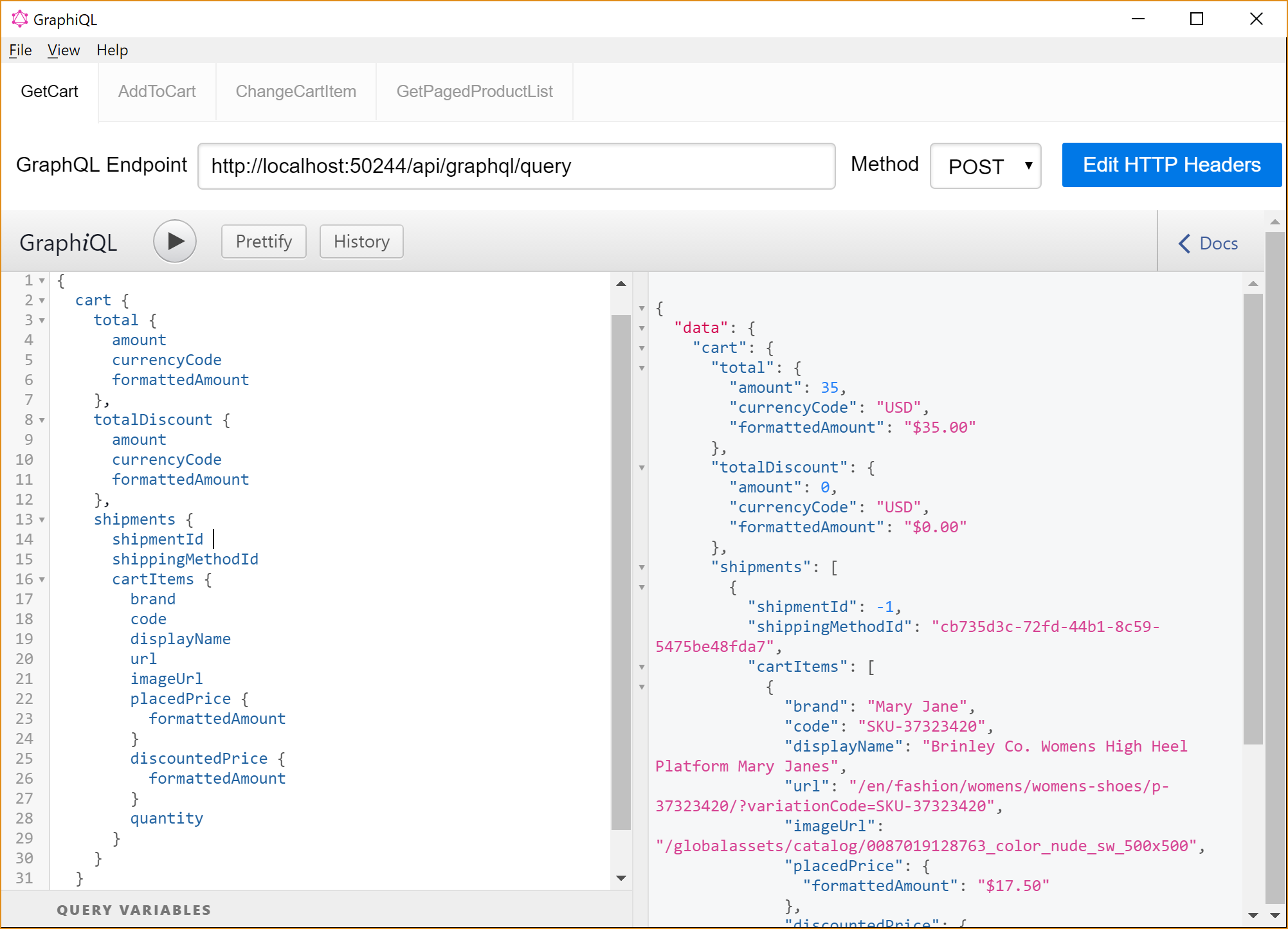This screenshot has width=1288, height=929.
Task: Fold the "cart" object in results
Action: (642, 348)
